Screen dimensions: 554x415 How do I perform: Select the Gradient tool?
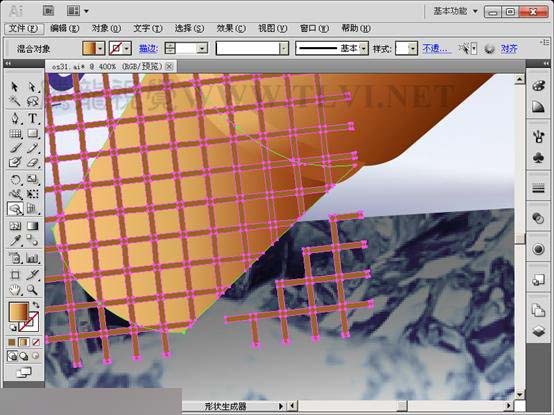(x=32, y=226)
